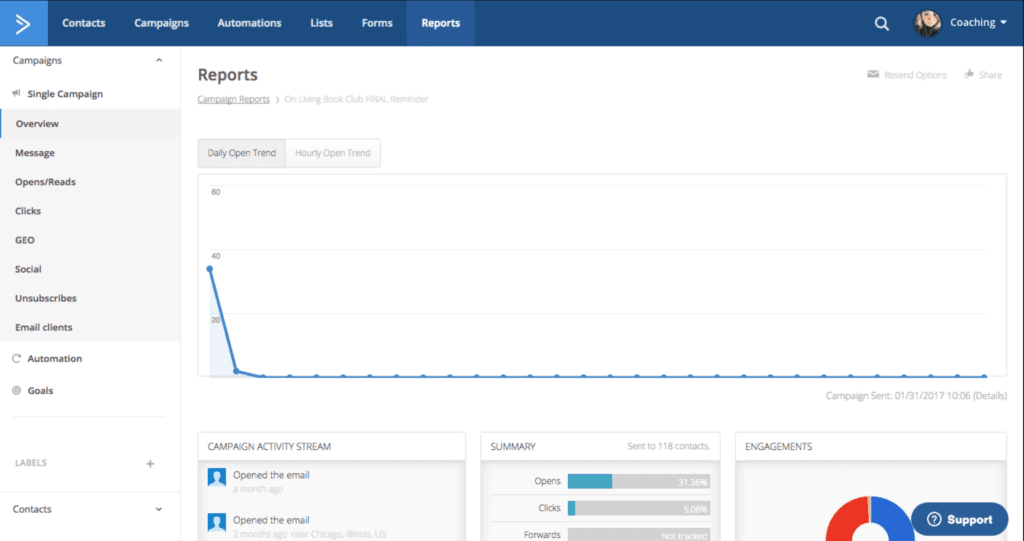Click the activity contact icon near Chicago
1024x541 pixels.
pos(217,522)
